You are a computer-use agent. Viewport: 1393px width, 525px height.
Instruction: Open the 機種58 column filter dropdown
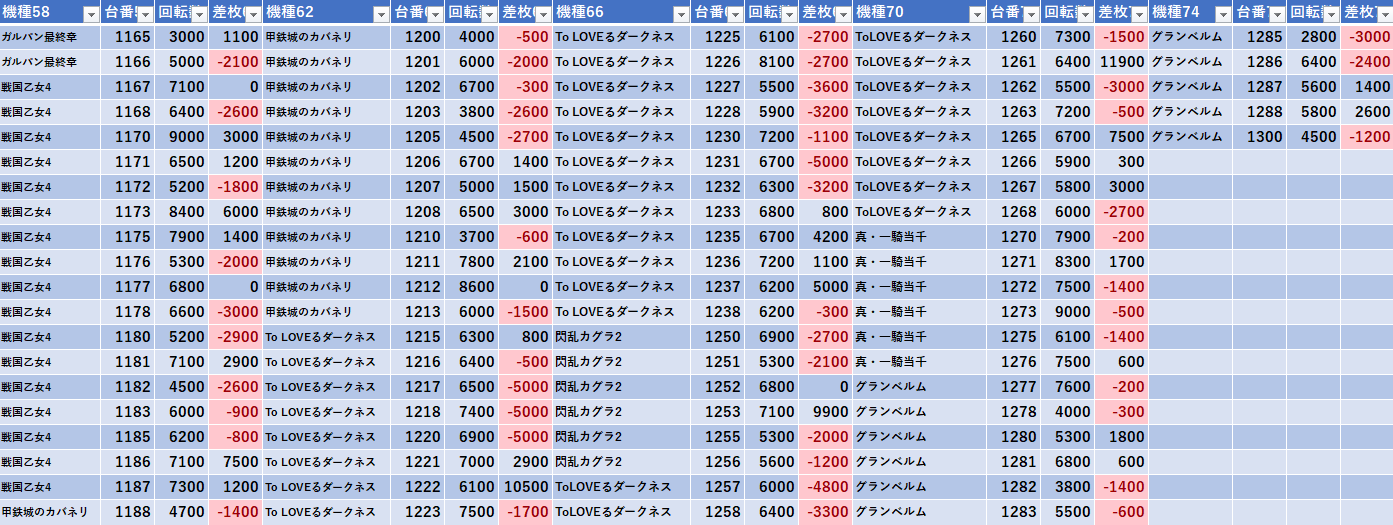pos(91,14)
